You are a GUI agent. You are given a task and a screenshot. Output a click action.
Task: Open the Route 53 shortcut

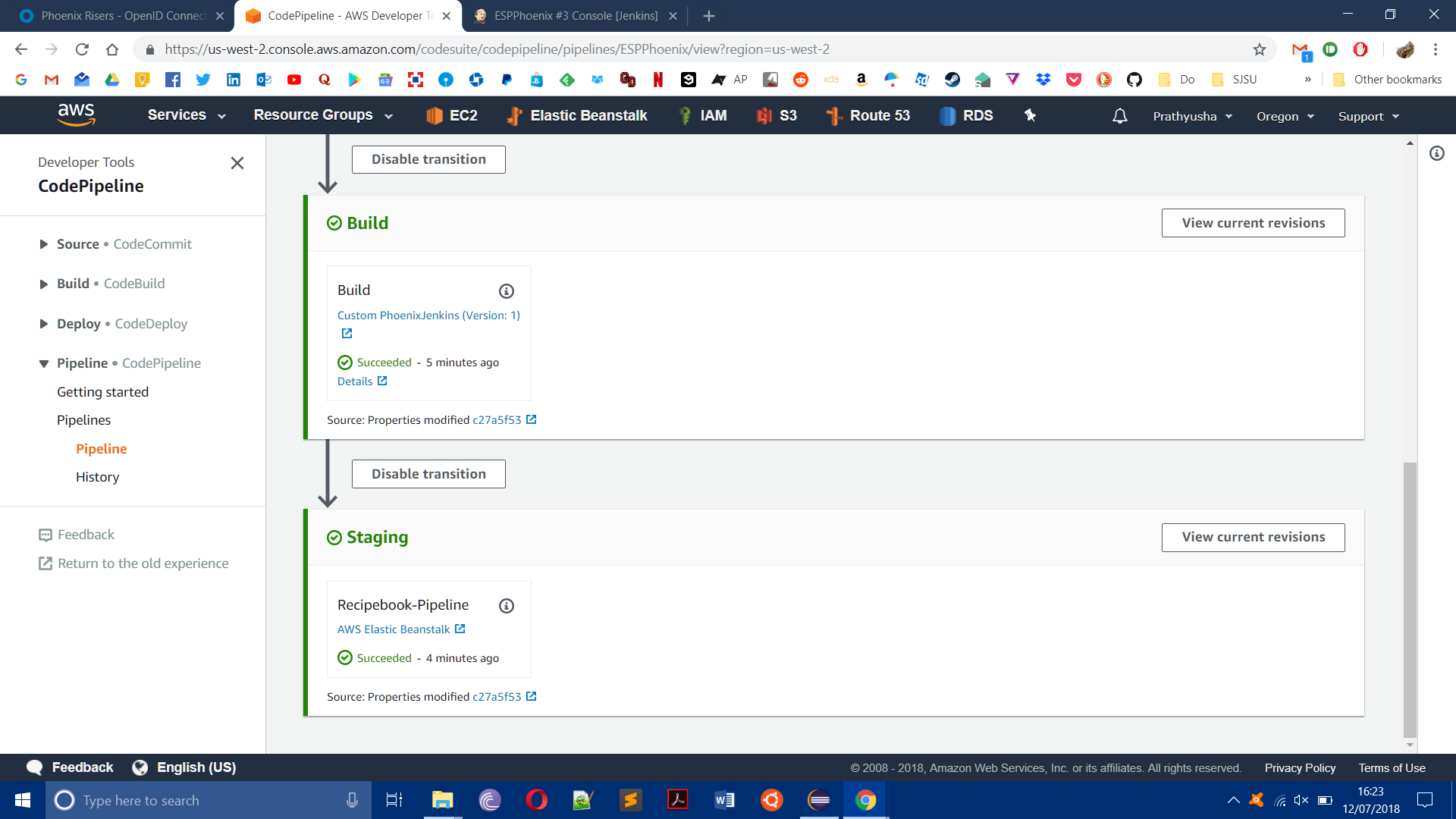pyautogui.click(x=868, y=115)
